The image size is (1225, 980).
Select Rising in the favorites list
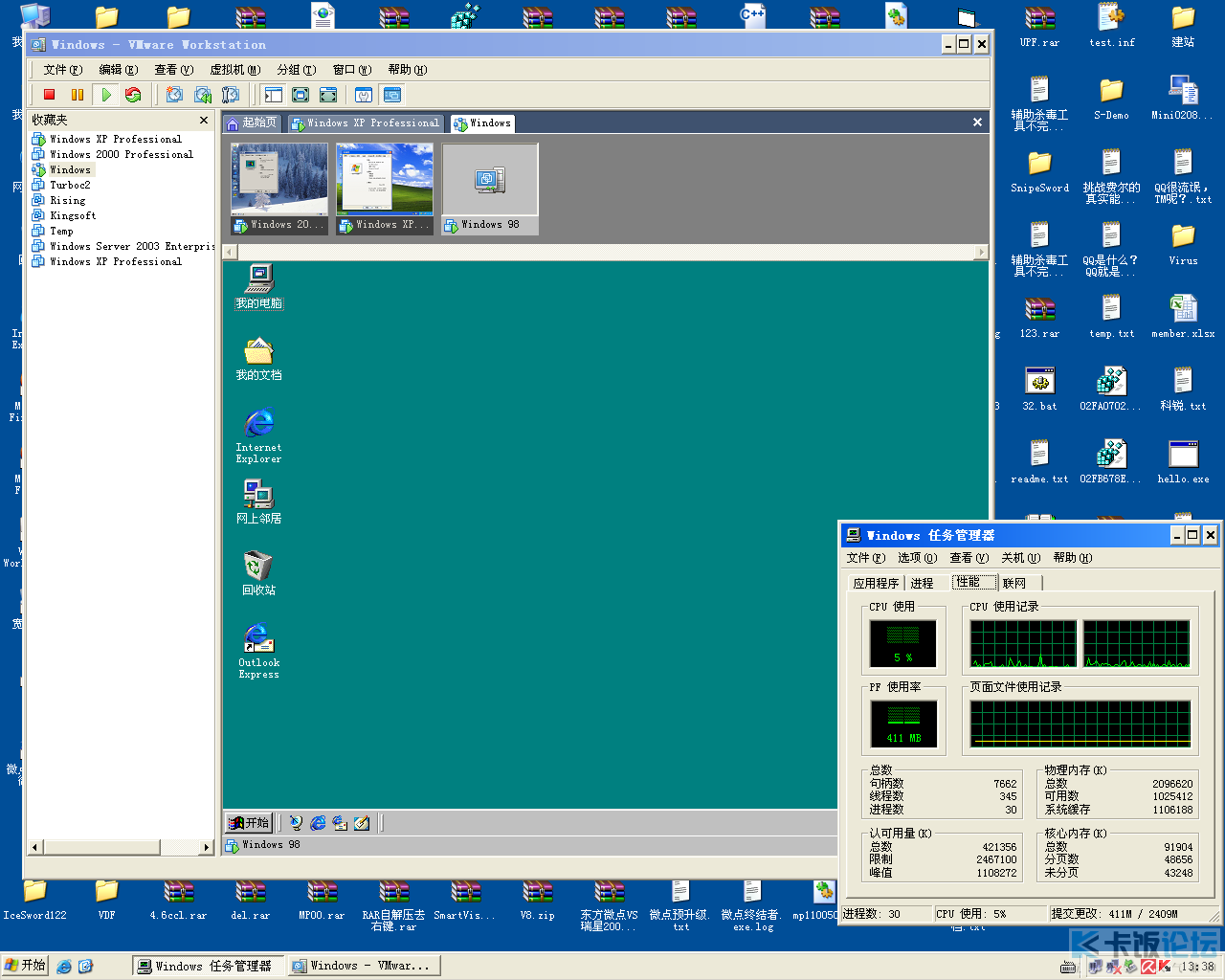[x=58, y=200]
